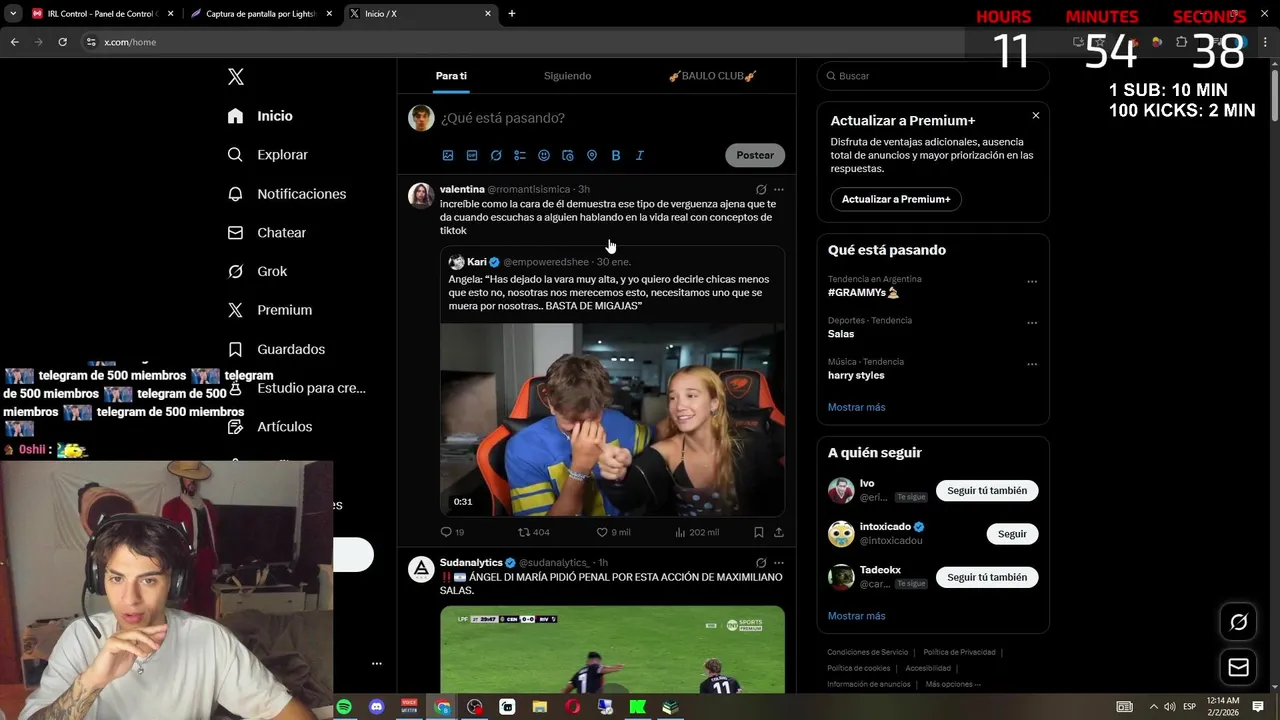This screenshot has width=1280, height=720.
Task: Open Premium in sidebar
Action: (269, 310)
